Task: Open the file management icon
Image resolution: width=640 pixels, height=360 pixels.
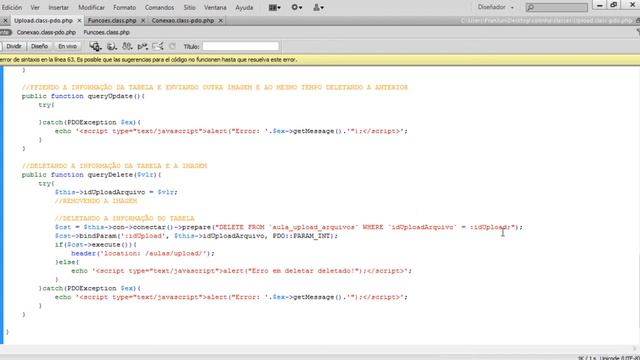Action: 127,47
